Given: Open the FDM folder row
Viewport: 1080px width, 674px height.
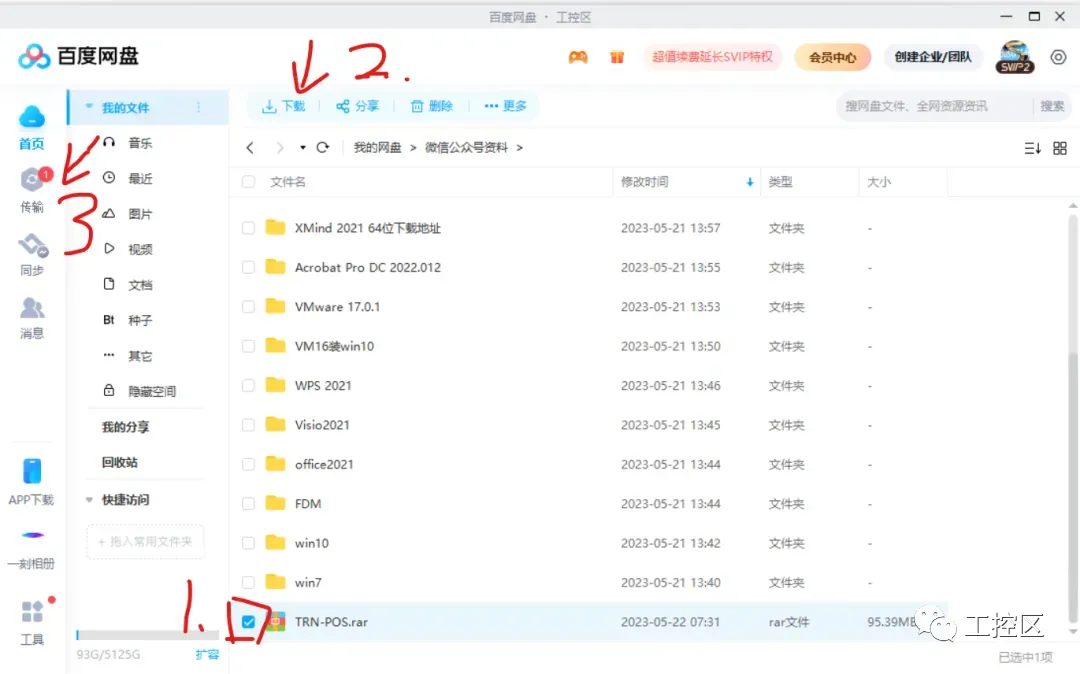Looking at the screenshot, I should point(588,504).
